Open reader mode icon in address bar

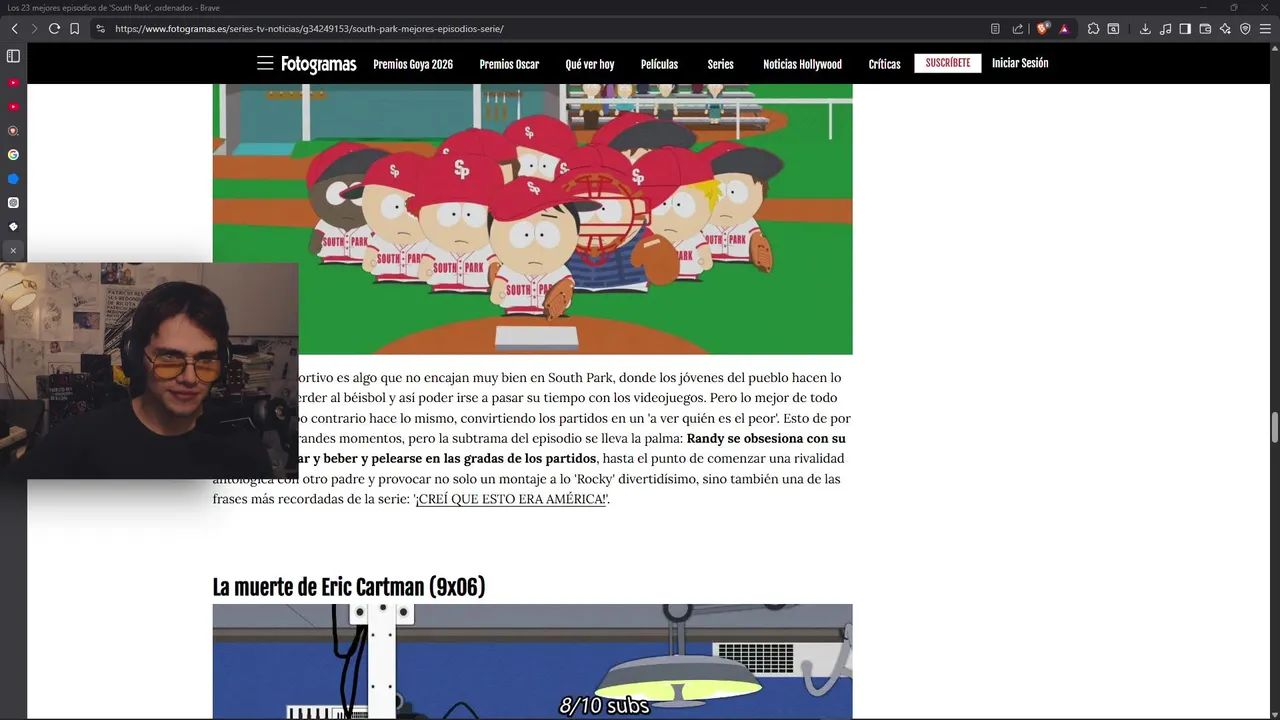point(995,29)
